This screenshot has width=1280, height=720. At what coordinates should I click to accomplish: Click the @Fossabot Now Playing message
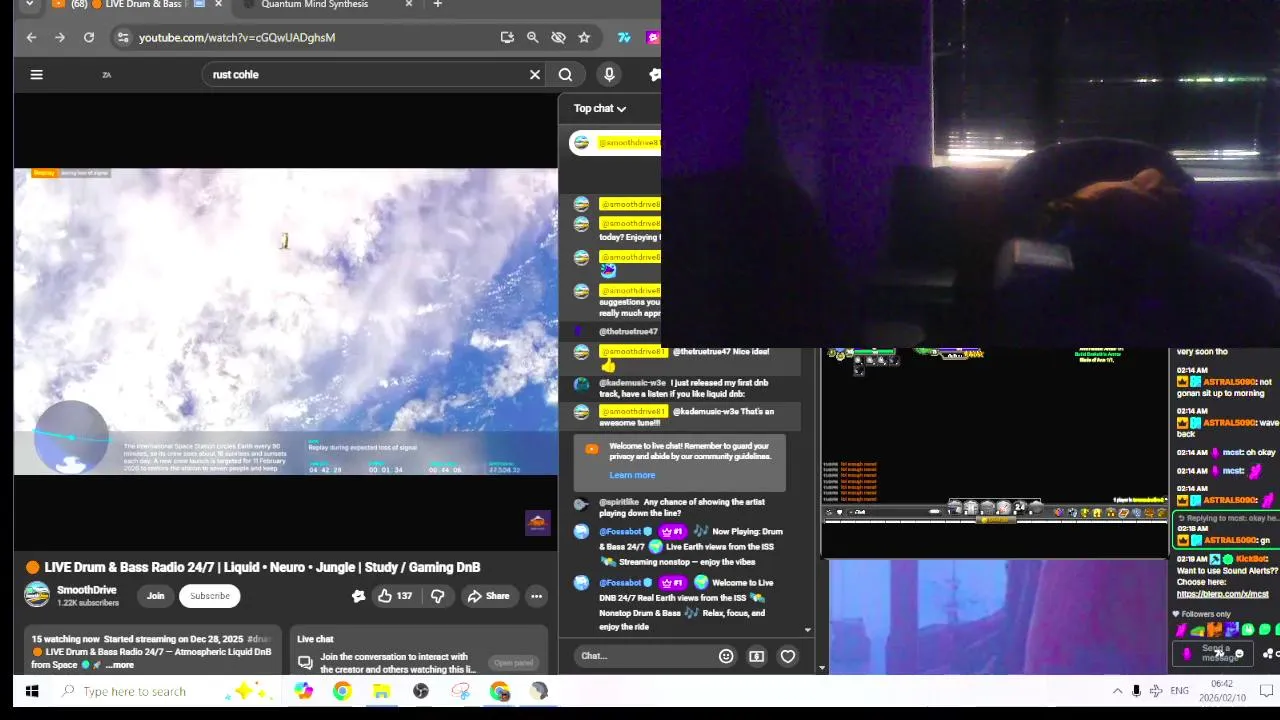[685, 546]
